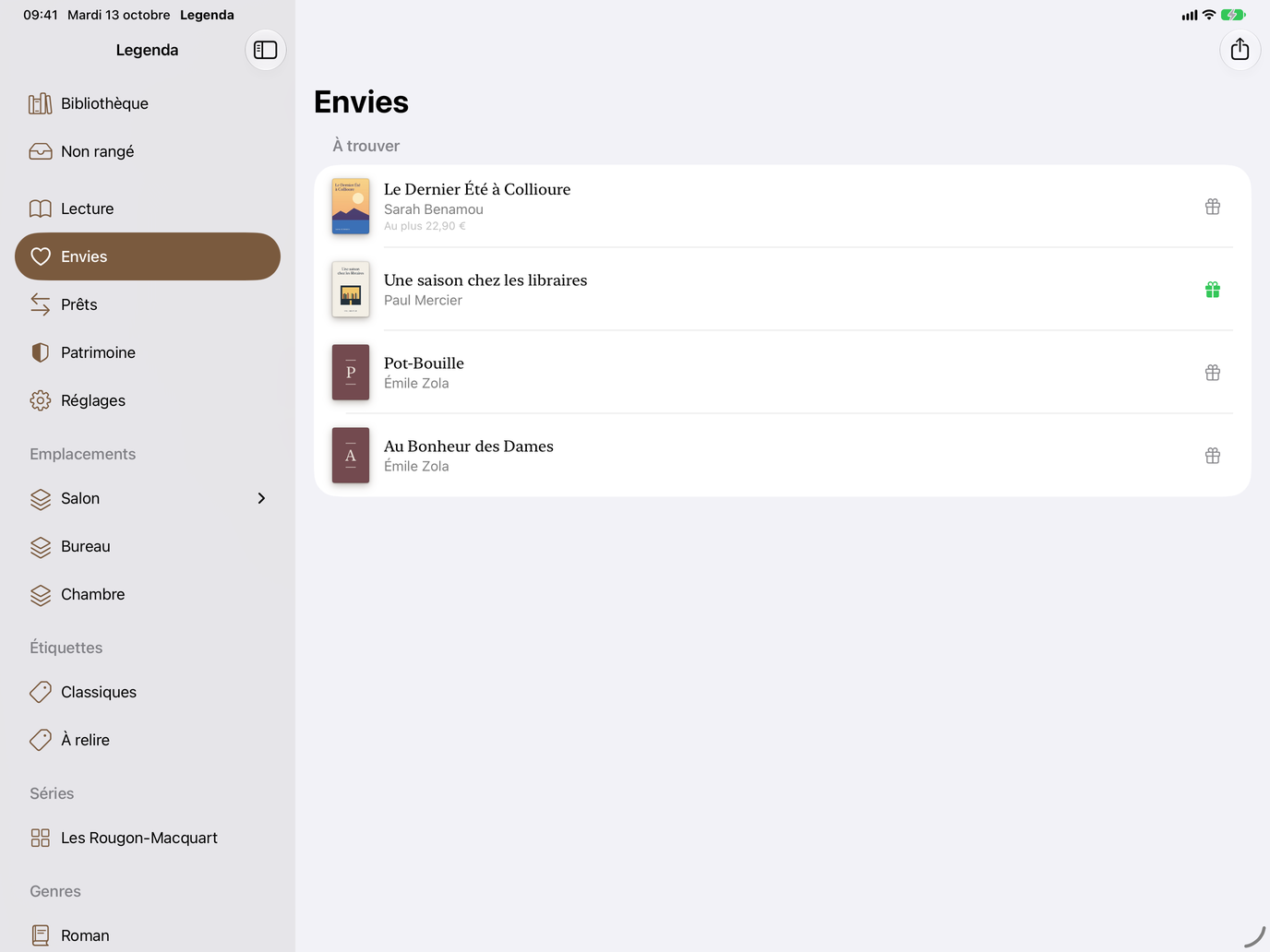Click author name Paul Mercier
The image size is (1270, 952).
[x=423, y=300]
